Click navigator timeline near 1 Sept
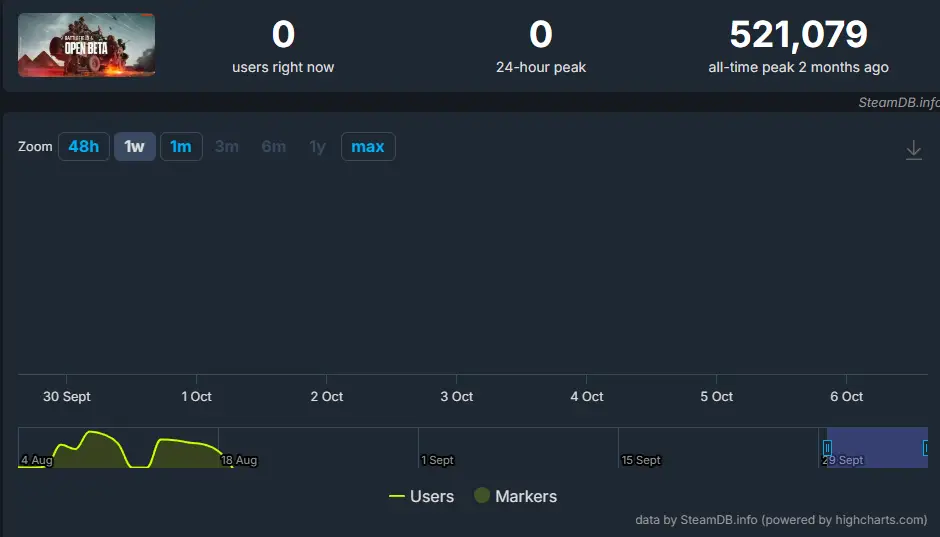Screen dimensions: 940x537 pyautogui.click(x=437, y=448)
